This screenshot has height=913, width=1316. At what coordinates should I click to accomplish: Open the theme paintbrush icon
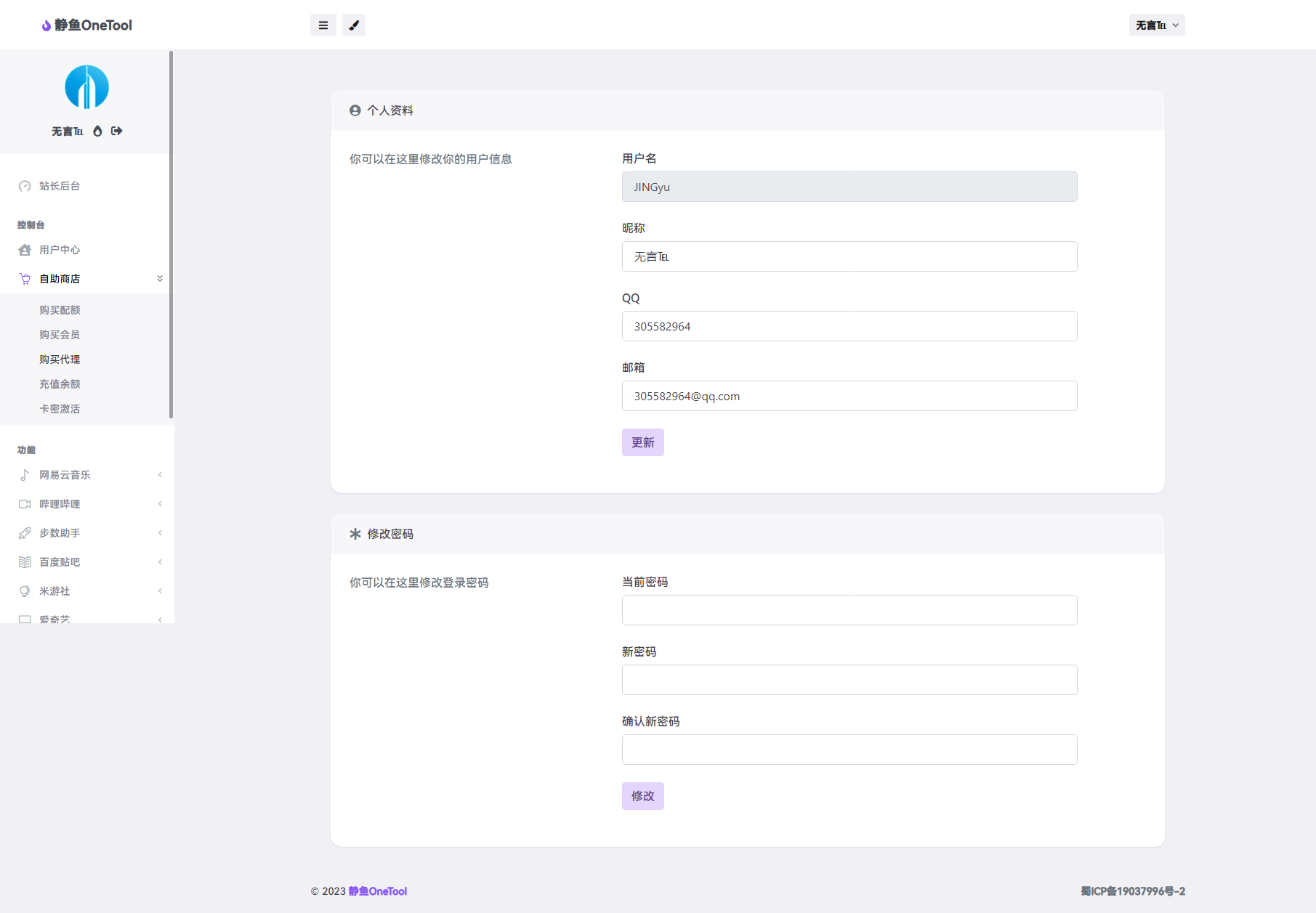tap(354, 25)
